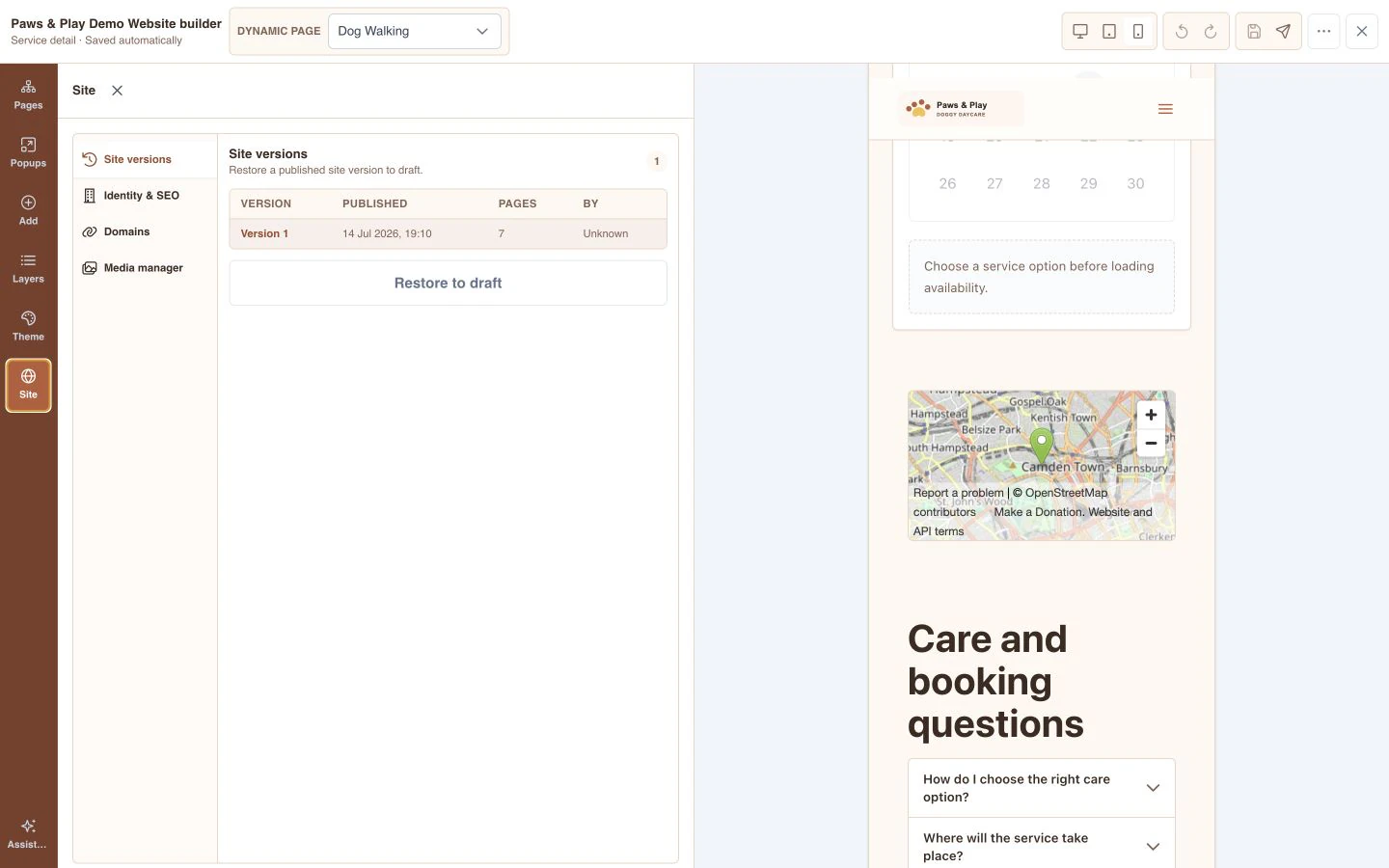1389x868 pixels.
Task: Click the BY column header
Action: [x=590, y=203]
